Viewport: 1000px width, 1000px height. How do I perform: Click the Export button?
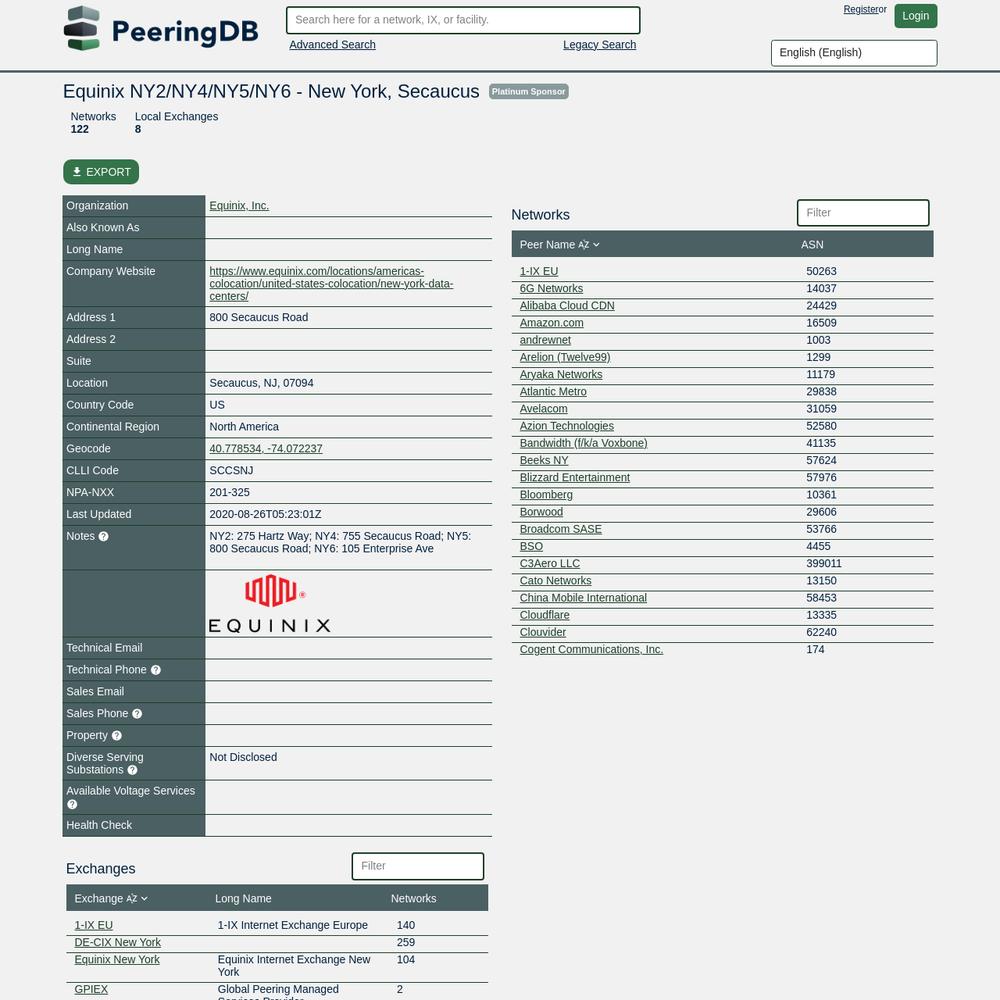click(x=101, y=172)
